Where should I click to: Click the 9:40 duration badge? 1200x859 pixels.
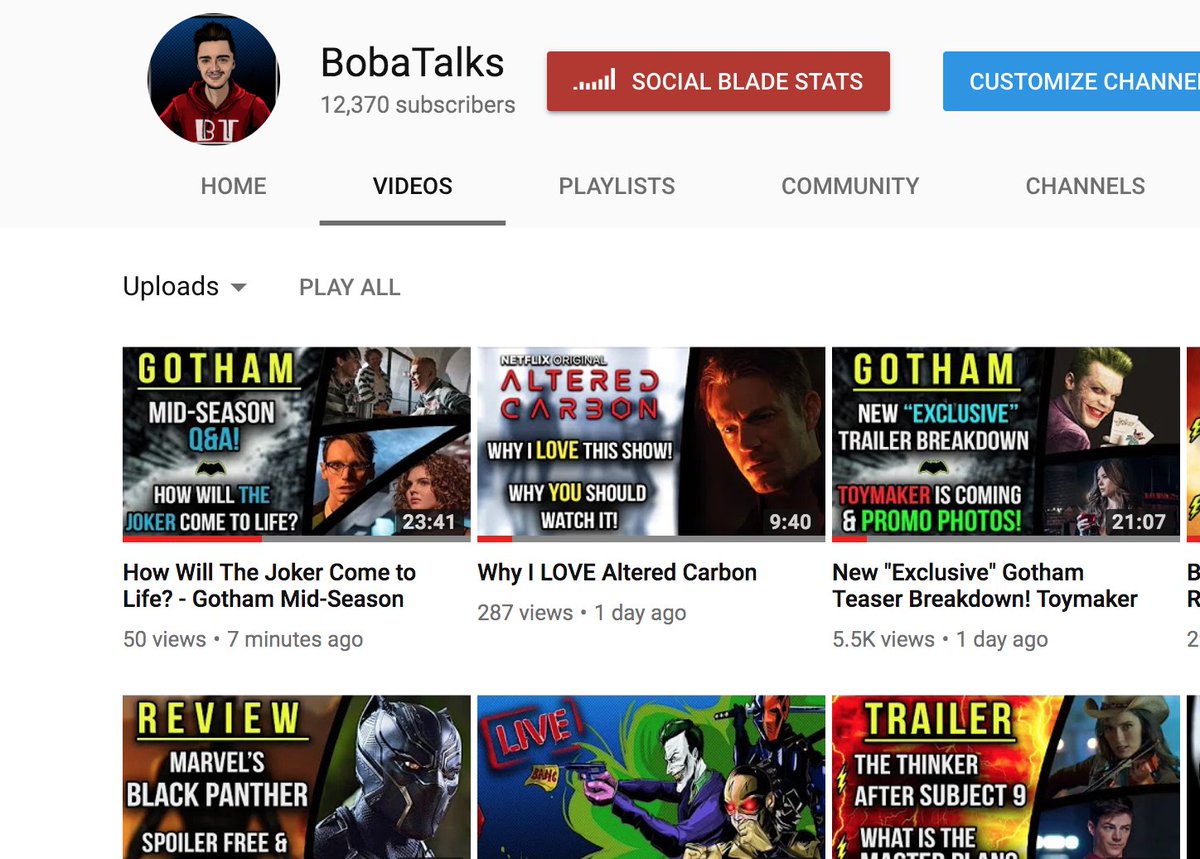(x=790, y=521)
